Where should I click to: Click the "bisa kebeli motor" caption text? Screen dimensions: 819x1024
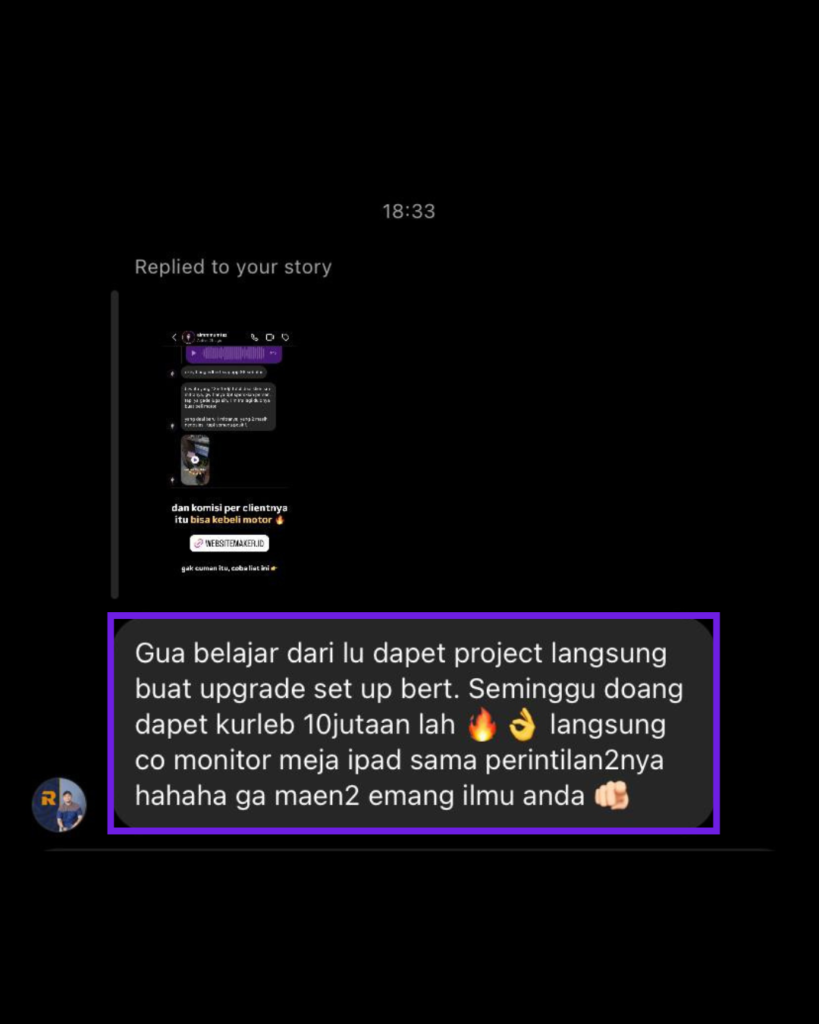231,520
